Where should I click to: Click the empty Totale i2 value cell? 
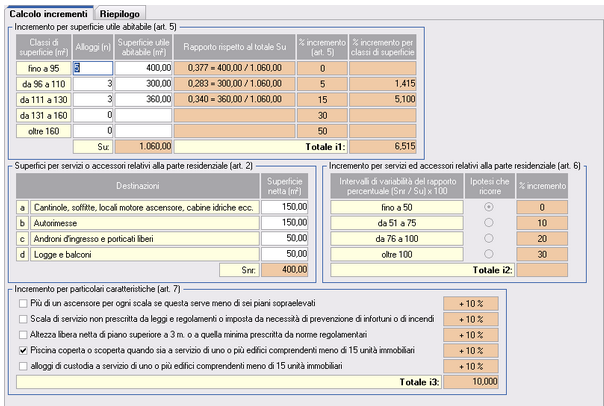click(542, 270)
